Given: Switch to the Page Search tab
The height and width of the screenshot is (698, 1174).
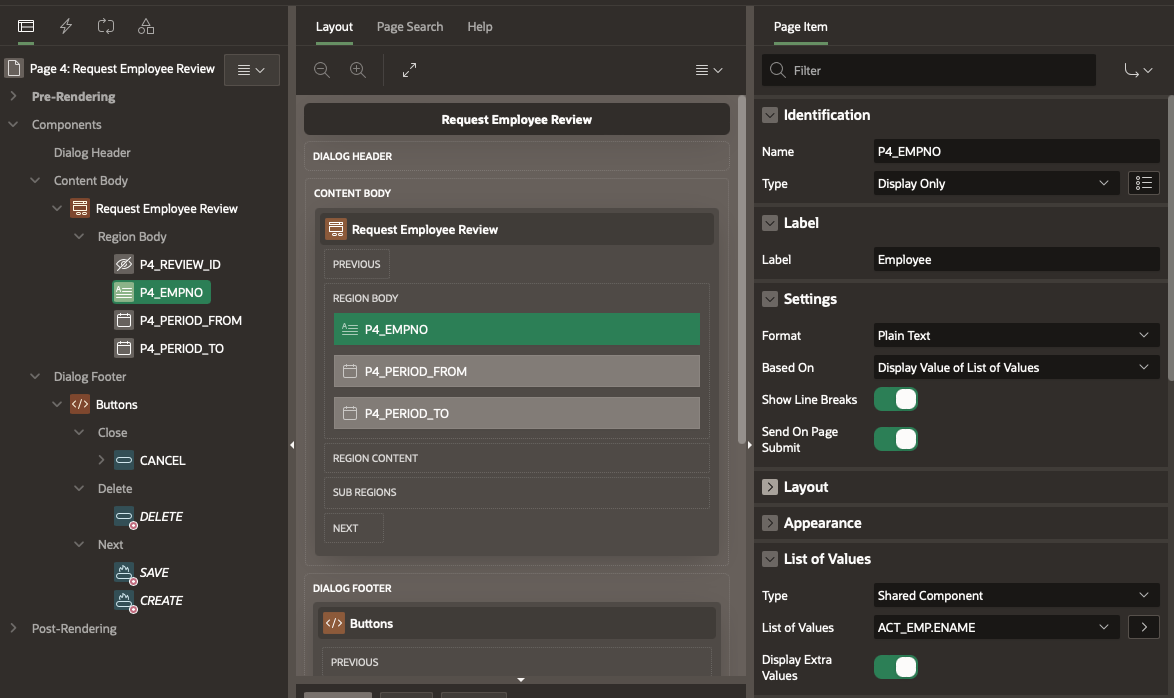Looking at the screenshot, I should [410, 26].
